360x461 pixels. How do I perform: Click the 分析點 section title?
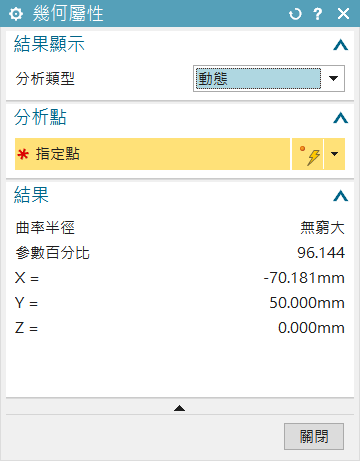pos(40,117)
